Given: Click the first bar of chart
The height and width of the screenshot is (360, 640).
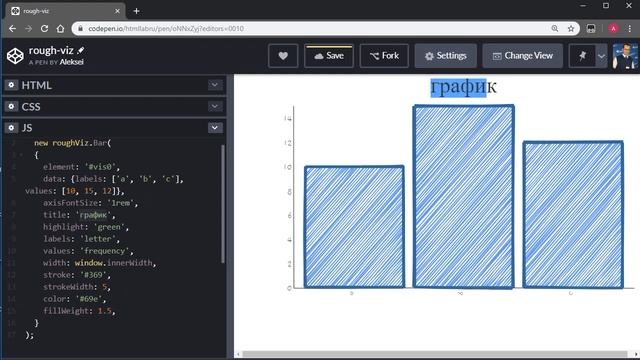Looking at the screenshot, I should coord(354,227).
